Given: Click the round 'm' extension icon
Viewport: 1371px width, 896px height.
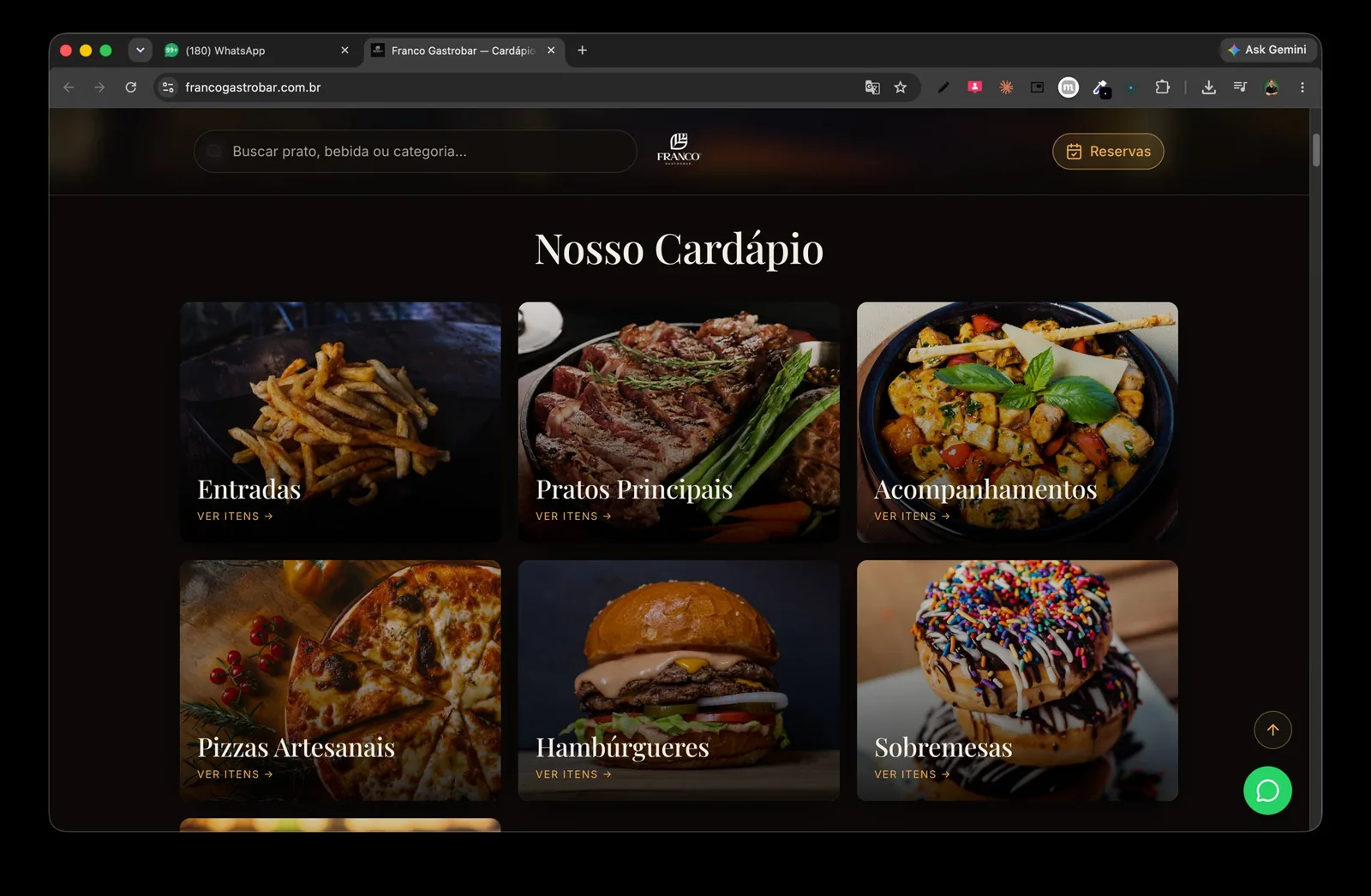Looking at the screenshot, I should pyautogui.click(x=1069, y=87).
